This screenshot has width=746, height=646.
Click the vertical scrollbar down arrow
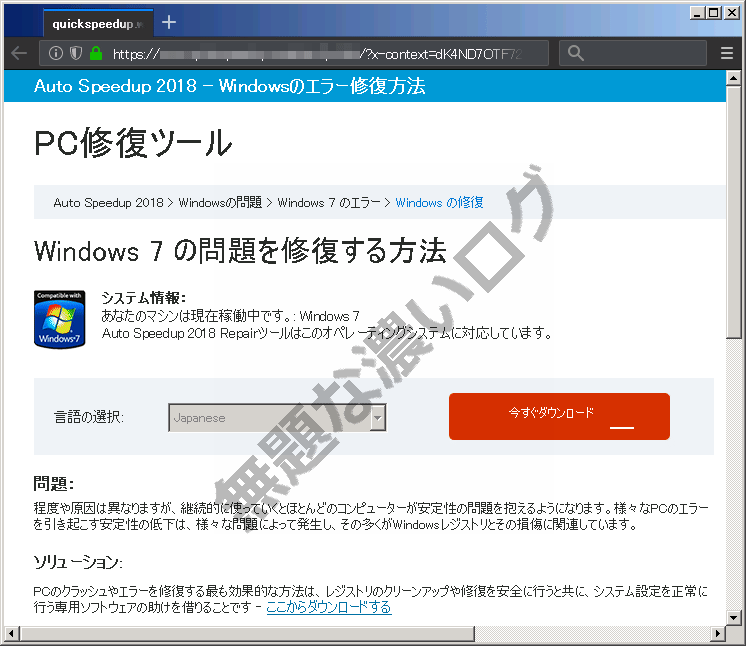pos(733,617)
